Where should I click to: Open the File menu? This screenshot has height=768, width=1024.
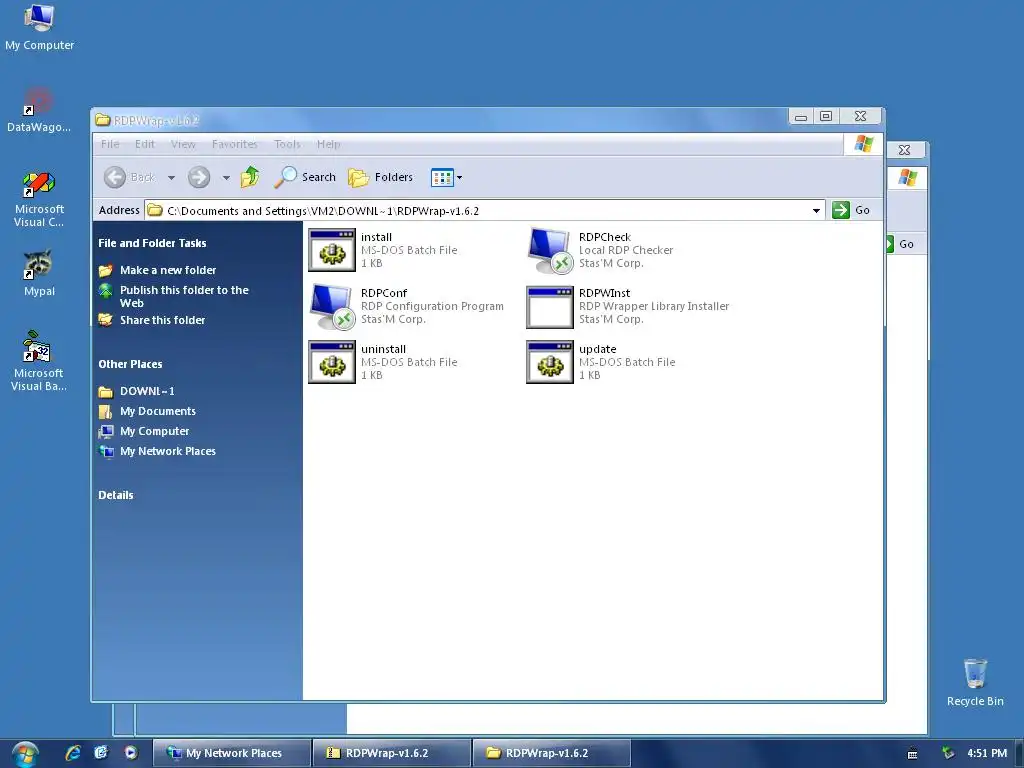pyautogui.click(x=110, y=144)
